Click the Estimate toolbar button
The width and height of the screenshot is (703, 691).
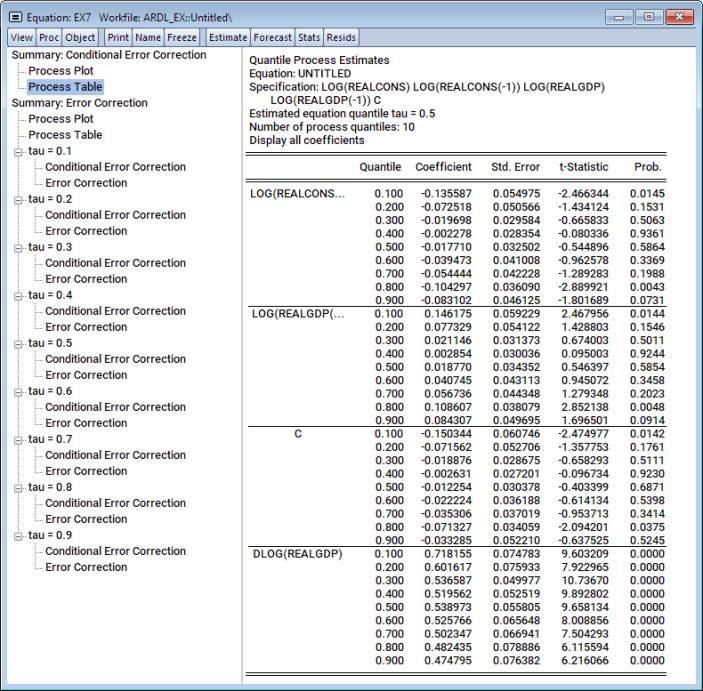tap(227, 37)
